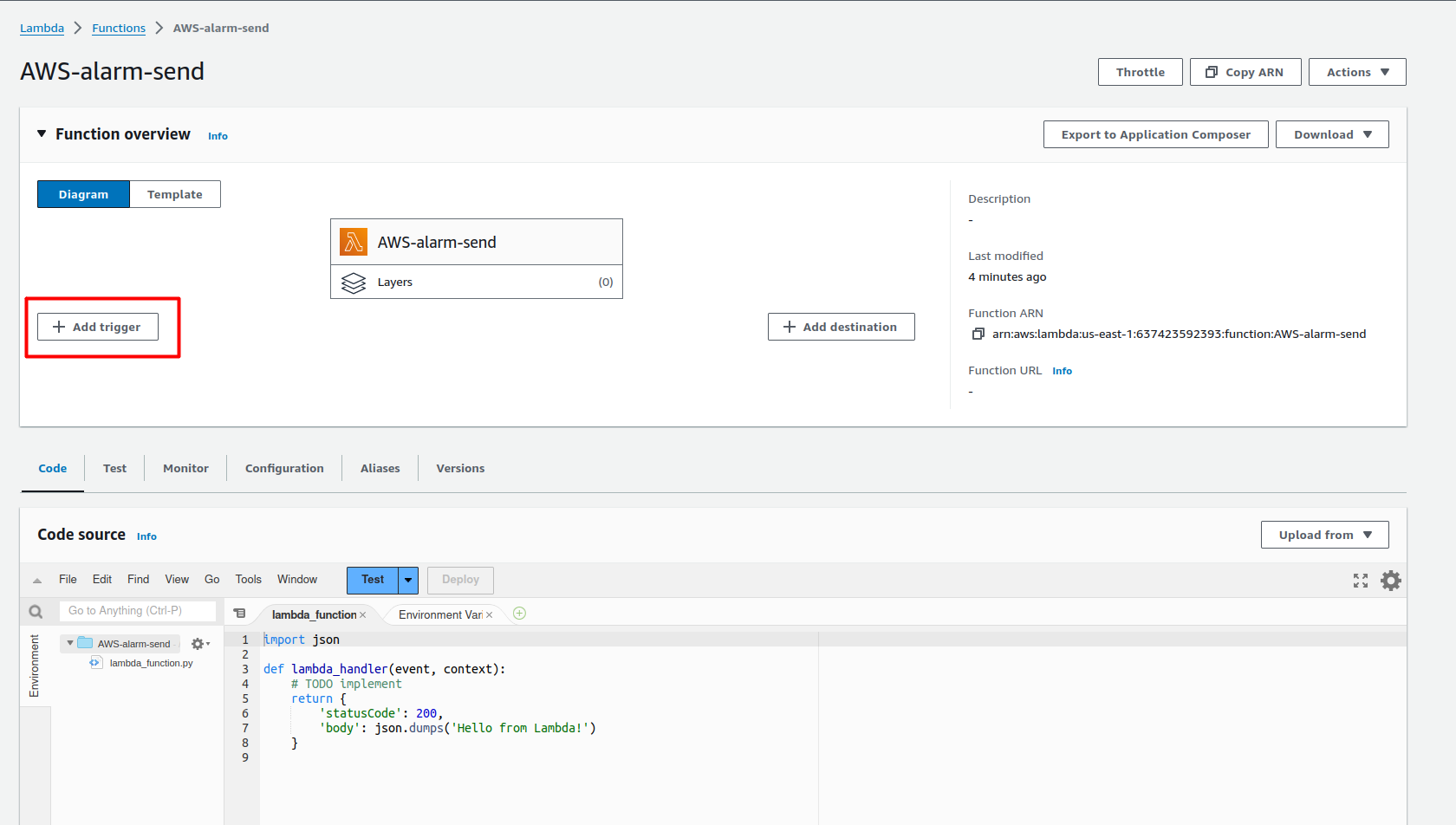The image size is (1456, 825).
Task: Click the Copy ARN button
Action: pyautogui.click(x=1245, y=72)
